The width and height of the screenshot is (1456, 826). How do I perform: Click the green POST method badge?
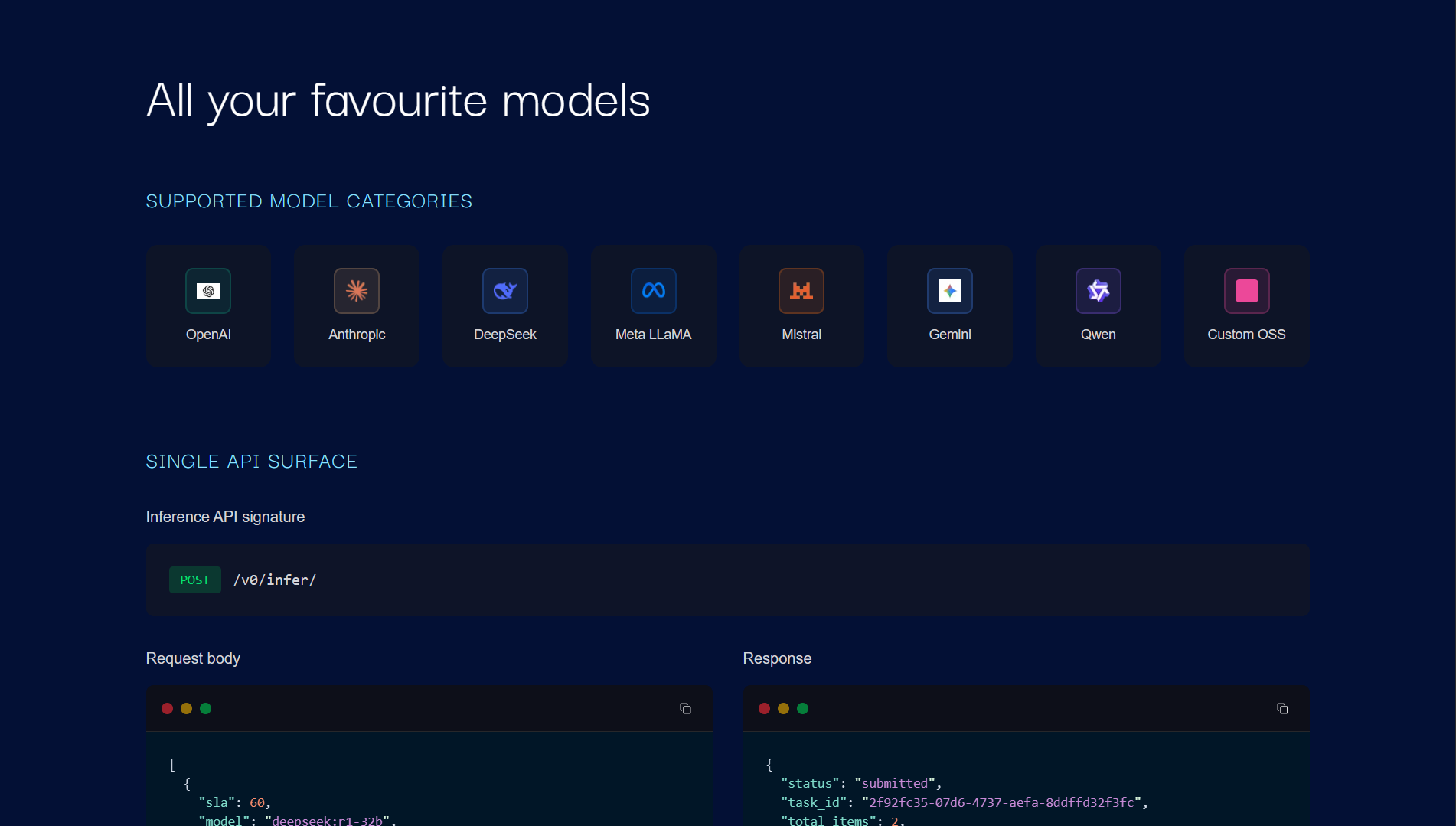194,580
